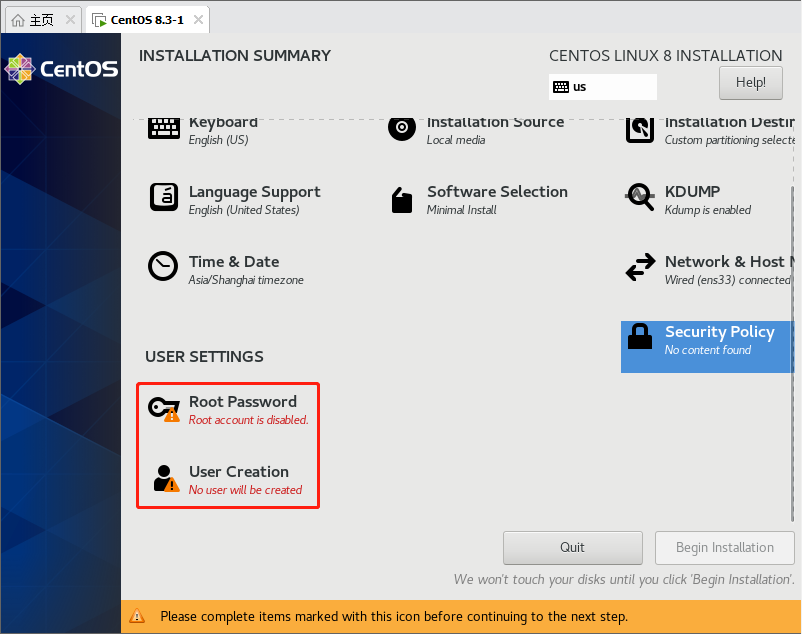Click the Language Support icon
802x634 pixels.
[164, 197]
